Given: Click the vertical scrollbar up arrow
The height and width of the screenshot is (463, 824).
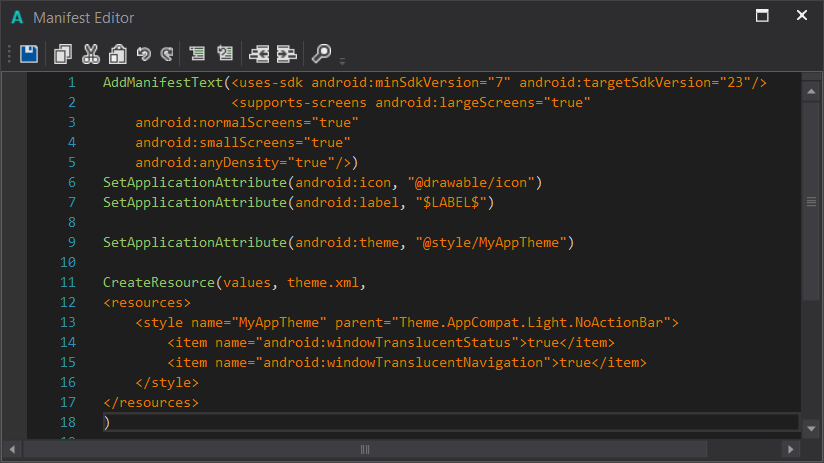Looking at the screenshot, I should (x=811, y=91).
